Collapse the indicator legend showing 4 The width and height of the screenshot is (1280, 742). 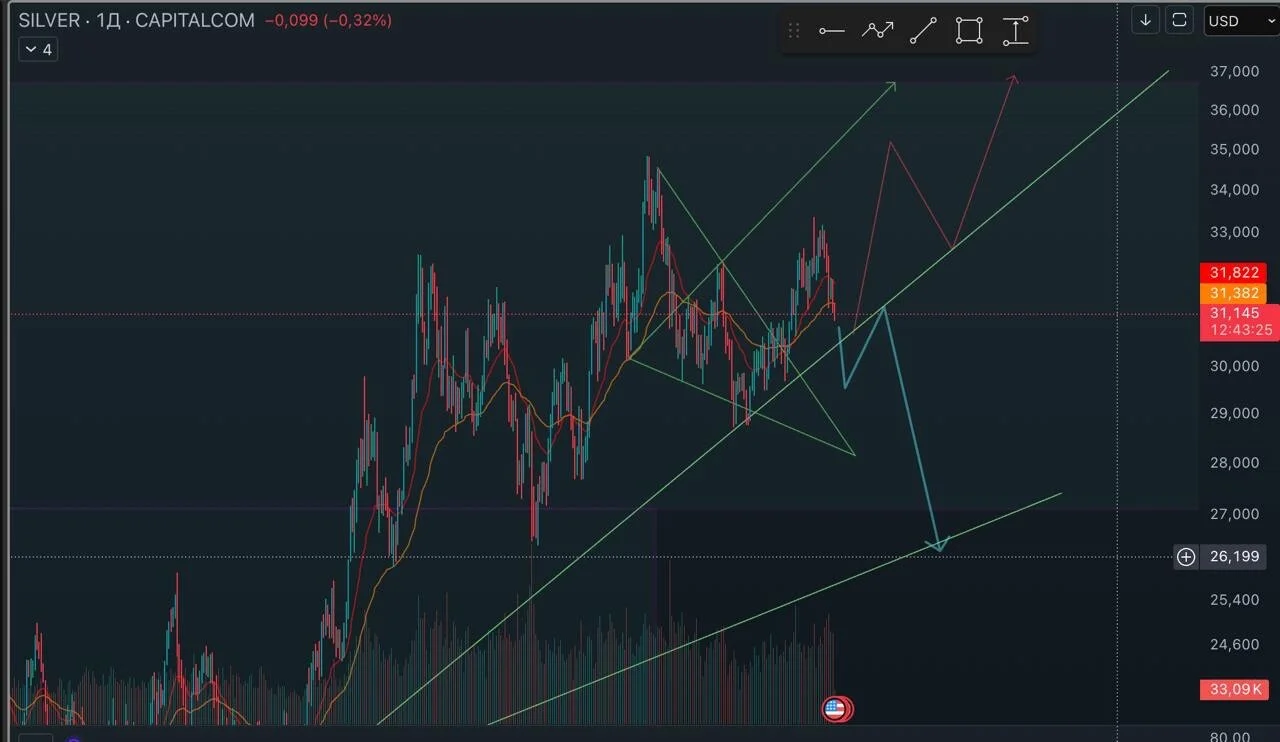(x=38, y=49)
